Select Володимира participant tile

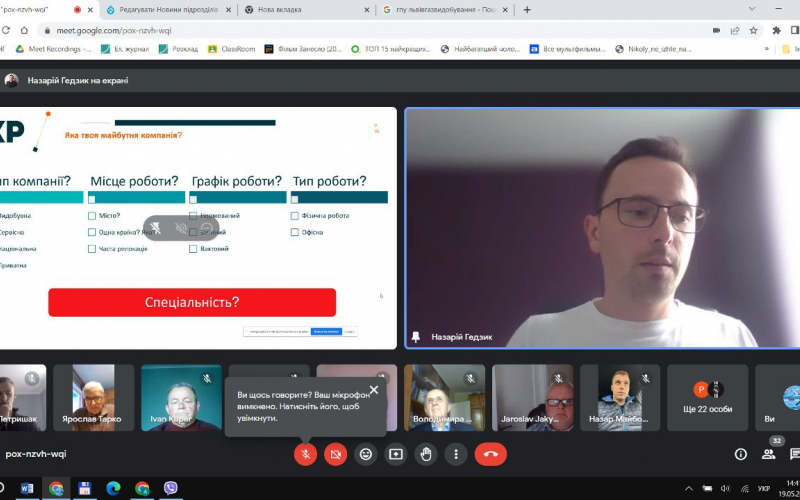click(x=444, y=397)
